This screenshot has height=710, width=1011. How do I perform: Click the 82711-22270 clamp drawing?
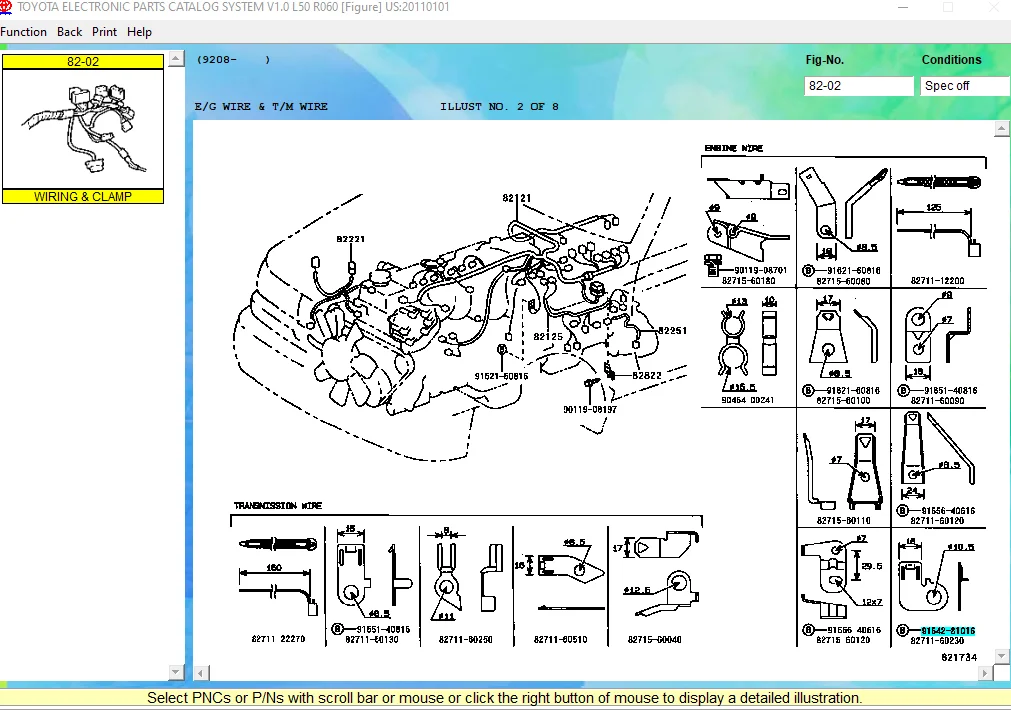(x=278, y=577)
